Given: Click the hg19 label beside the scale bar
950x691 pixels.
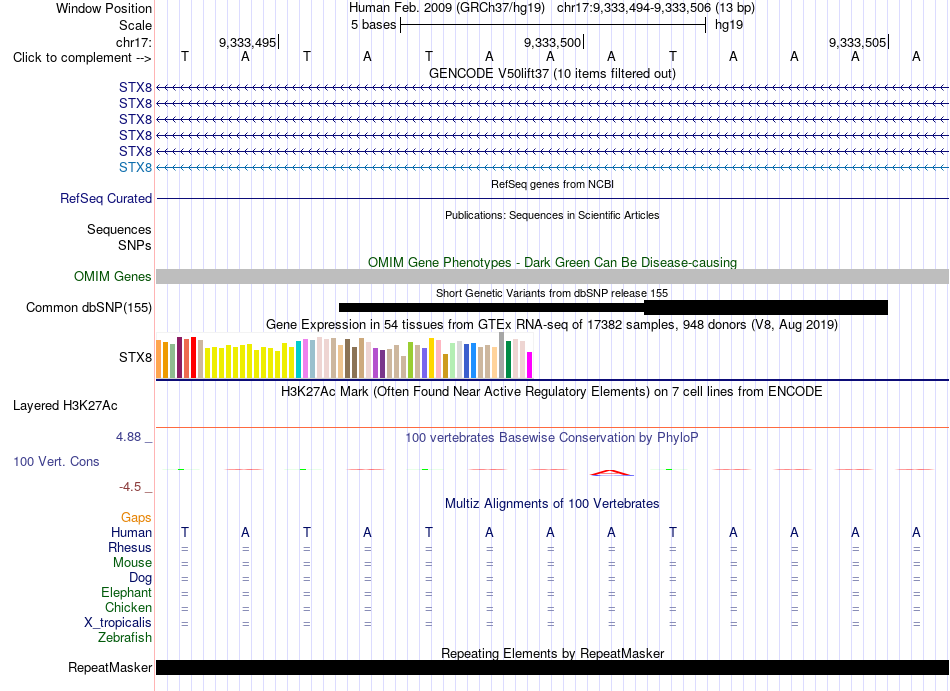Looking at the screenshot, I should pos(729,25).
